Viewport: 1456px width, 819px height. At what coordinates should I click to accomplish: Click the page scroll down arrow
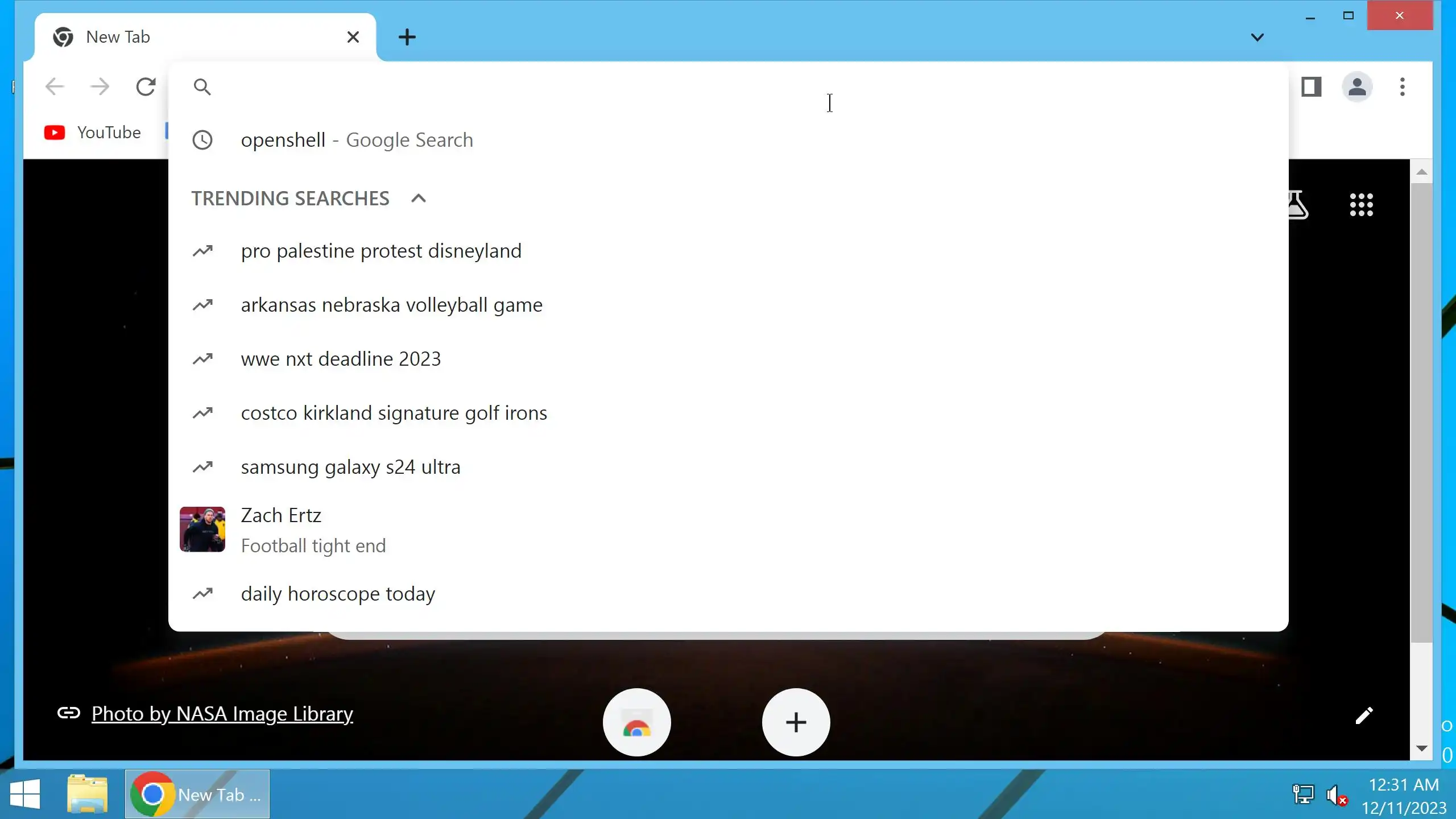(x=1421, y=748)
